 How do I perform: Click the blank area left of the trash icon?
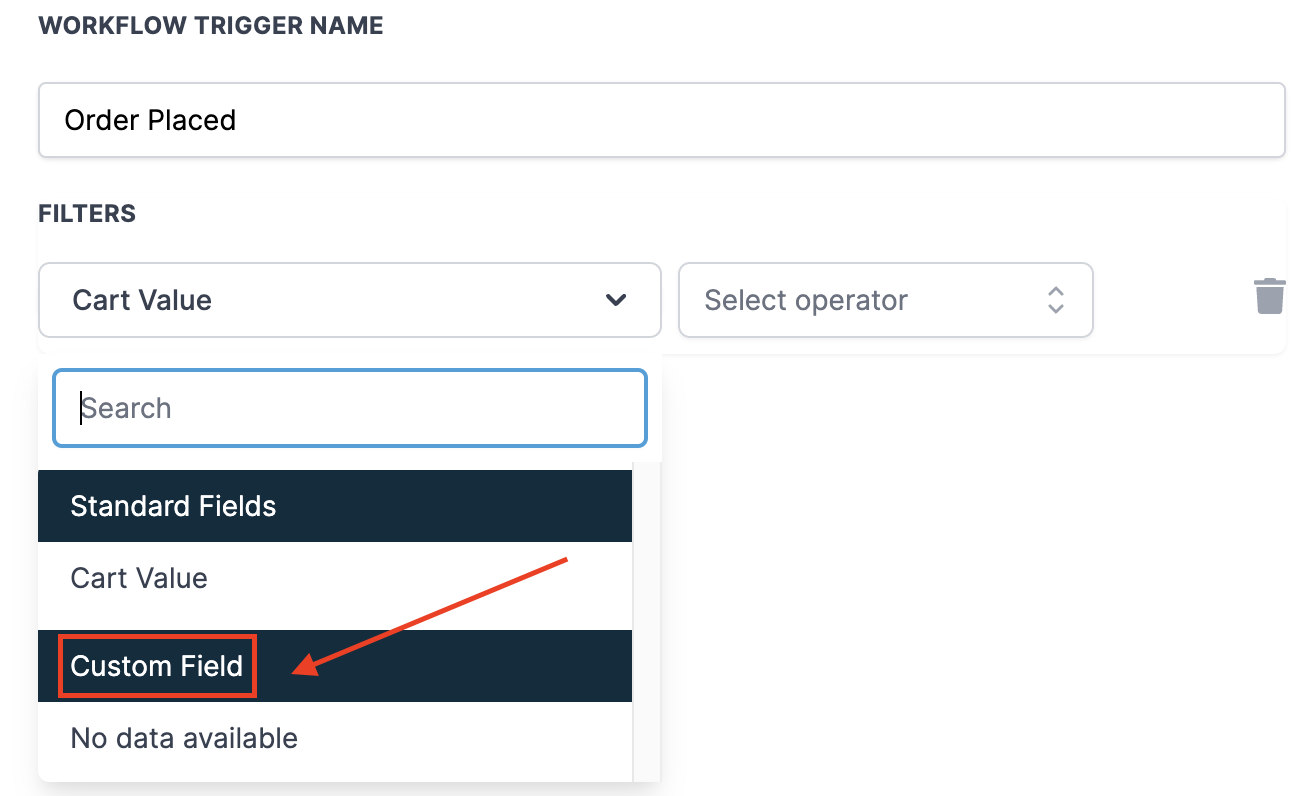pyautogui.click(x=1170, y=300)
